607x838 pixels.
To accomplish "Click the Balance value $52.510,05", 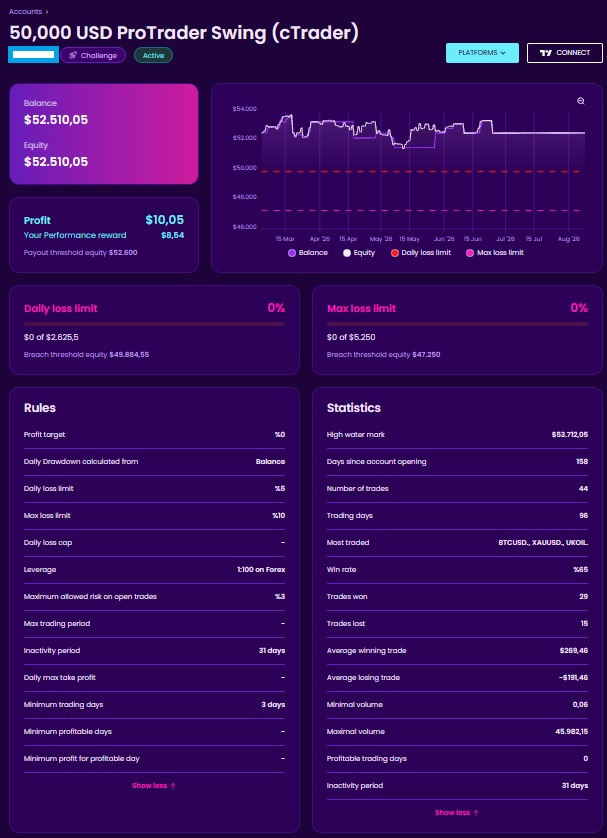I will coord(56,120).
